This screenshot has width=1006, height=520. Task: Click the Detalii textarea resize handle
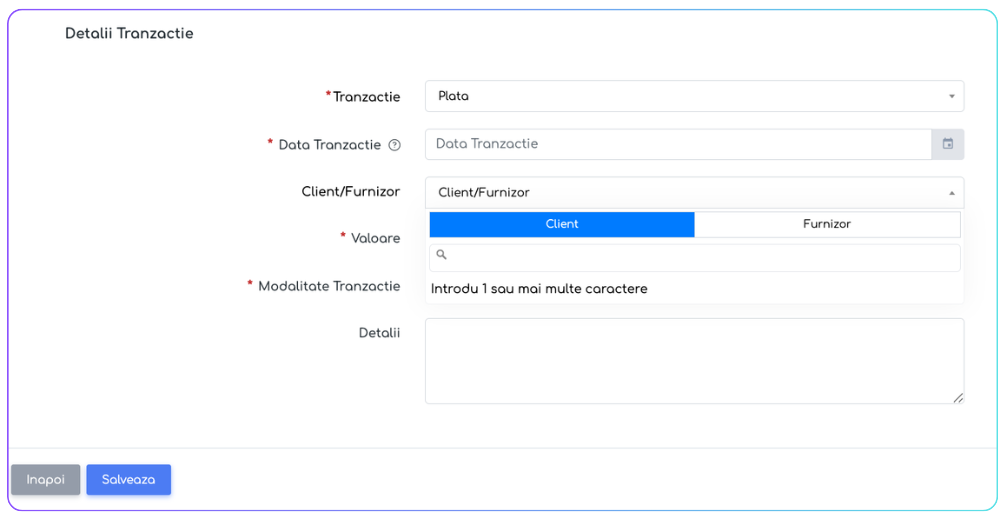(x=958, y=397)
